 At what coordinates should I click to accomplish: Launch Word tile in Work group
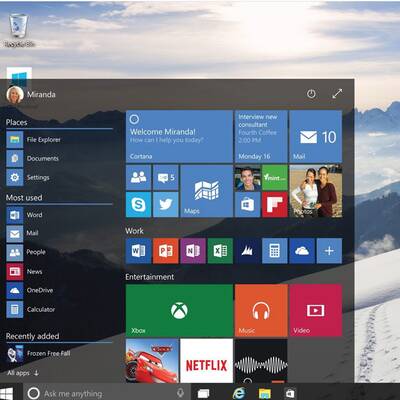pos(138,251)
